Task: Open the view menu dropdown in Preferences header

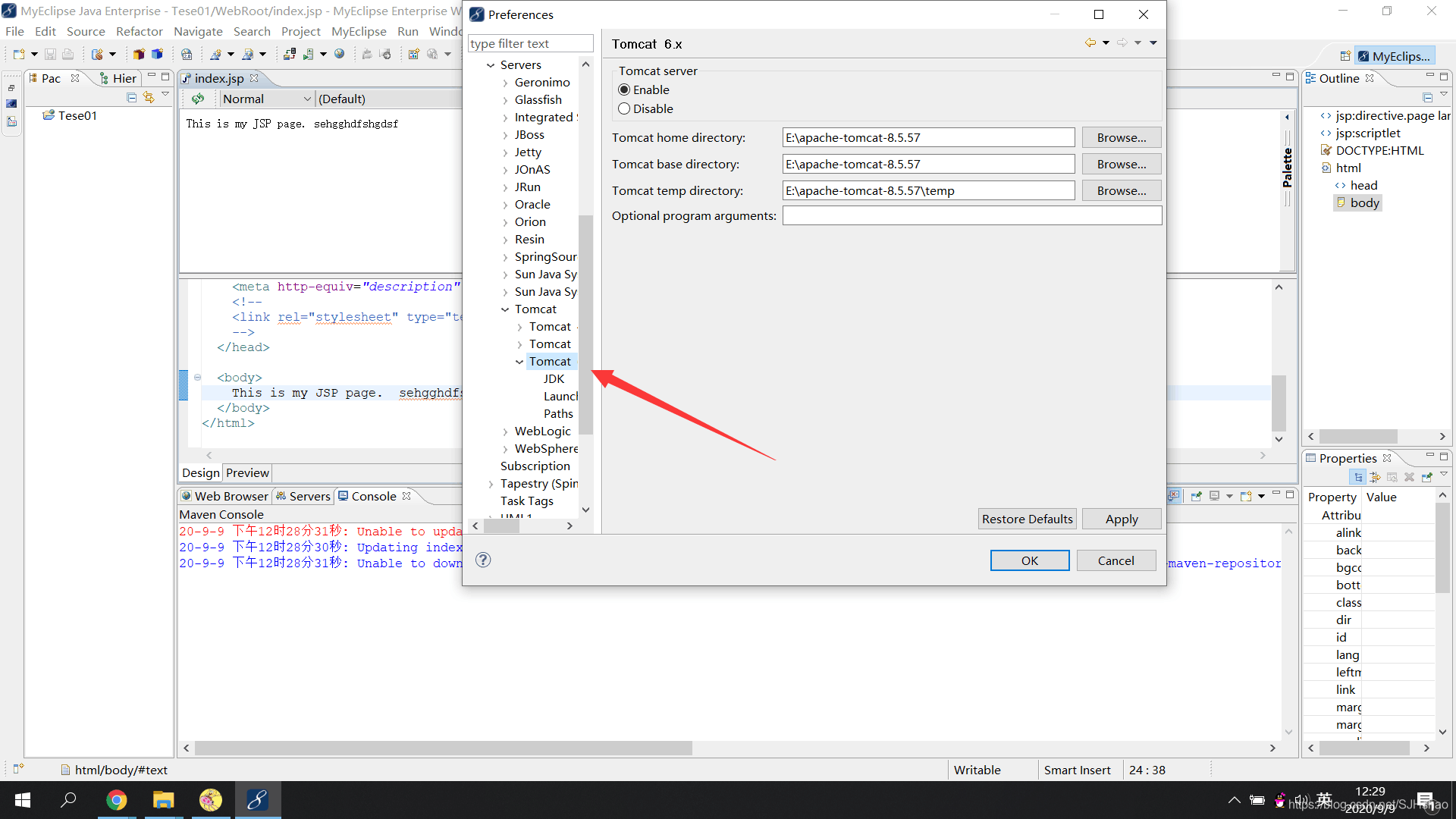Action: tap(1153, 43)
